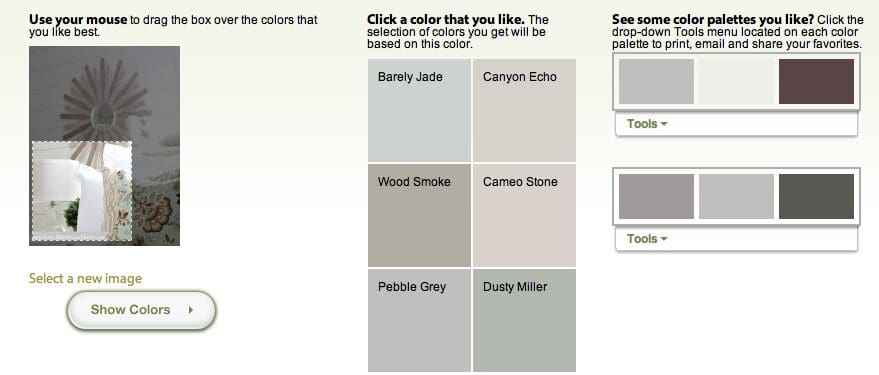Screen dimensions: 879x375
Task: Open Tools dropdown under second palette
Action: click(x=647, y=239)
